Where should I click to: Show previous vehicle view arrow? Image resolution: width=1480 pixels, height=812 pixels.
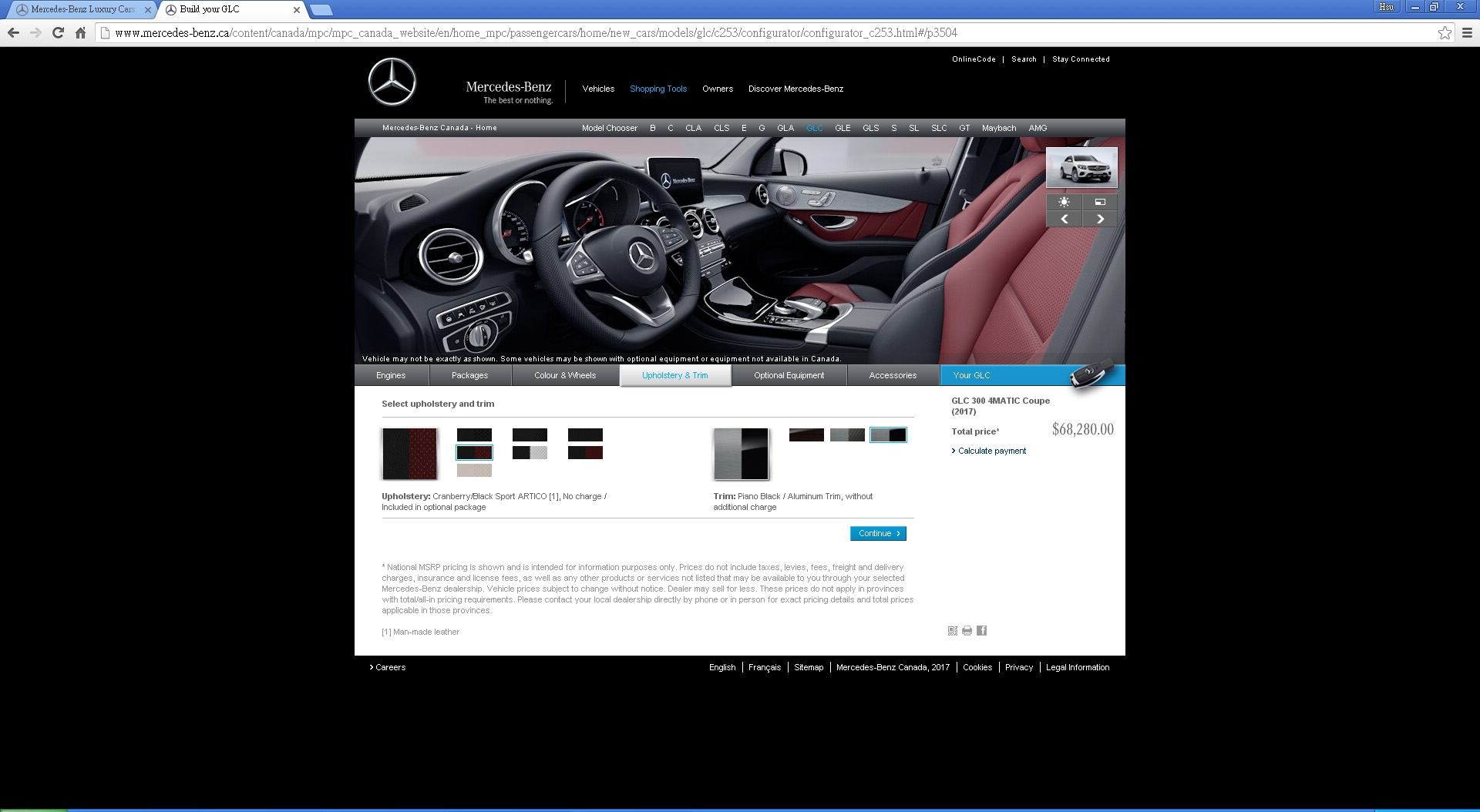1064,219
